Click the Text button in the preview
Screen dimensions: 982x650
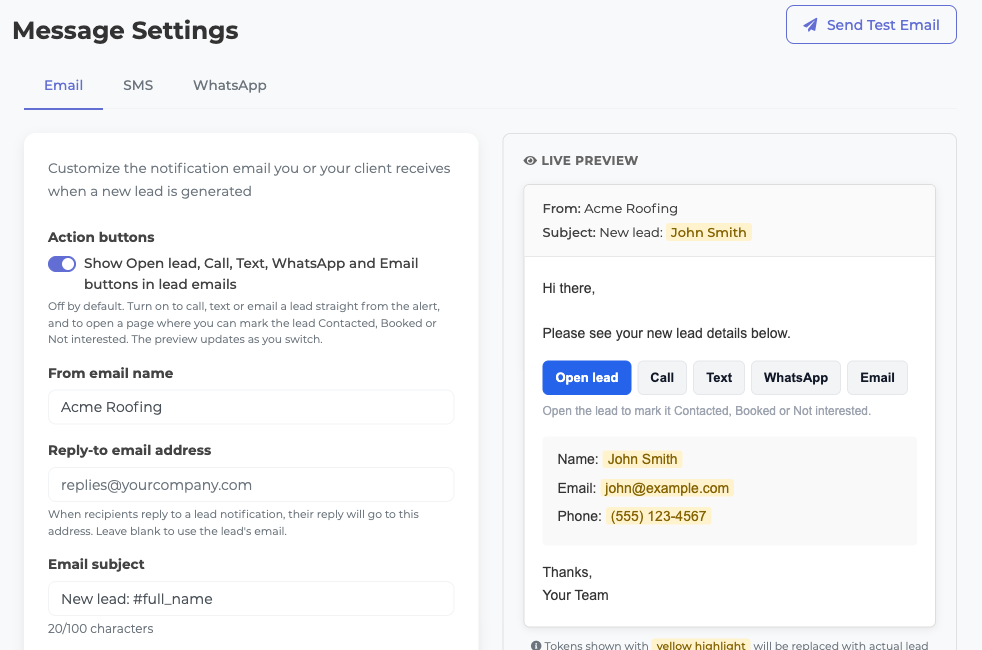coord(719,378)
